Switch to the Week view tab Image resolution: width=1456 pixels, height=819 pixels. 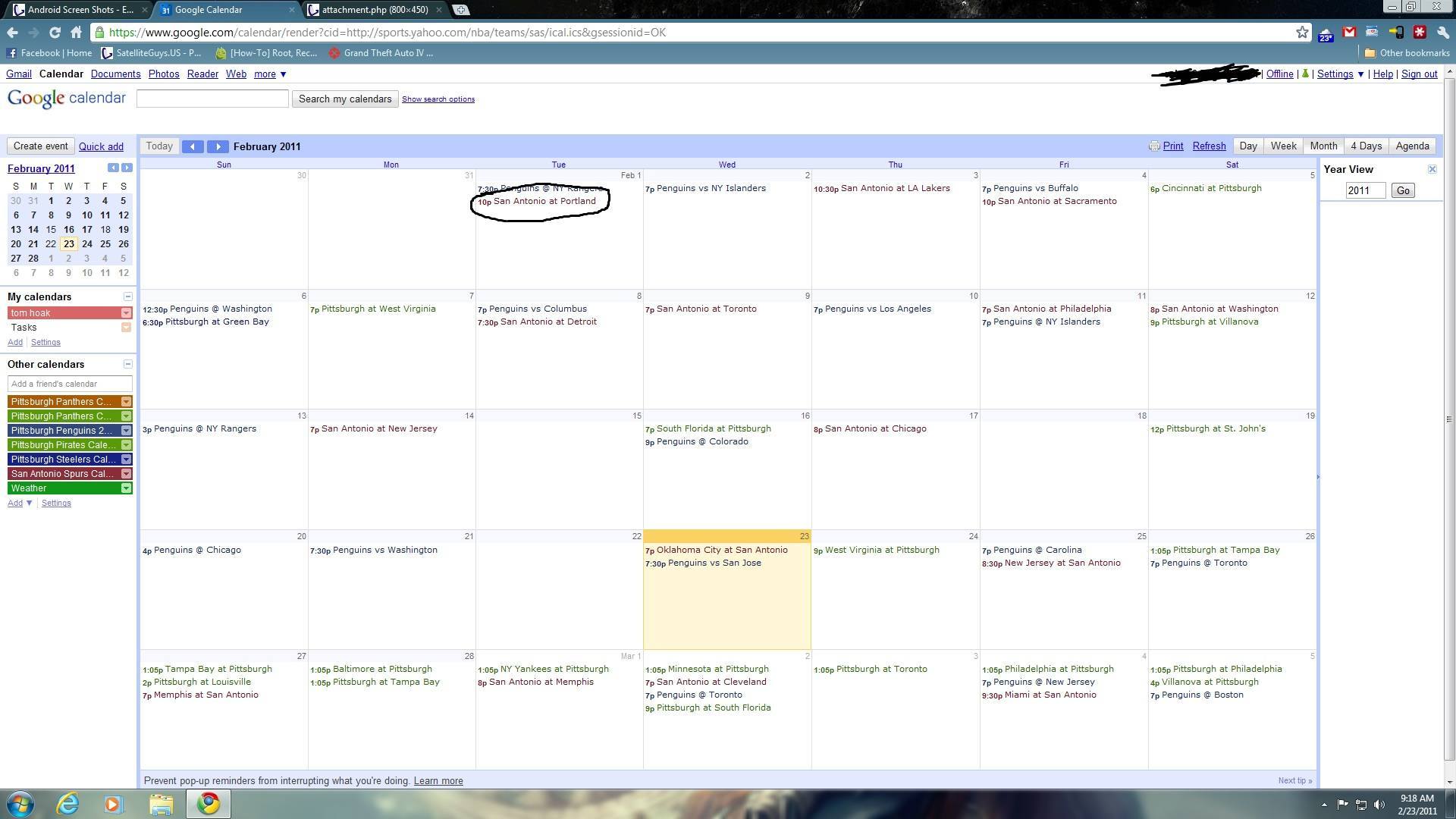[x=1283, y=146]
